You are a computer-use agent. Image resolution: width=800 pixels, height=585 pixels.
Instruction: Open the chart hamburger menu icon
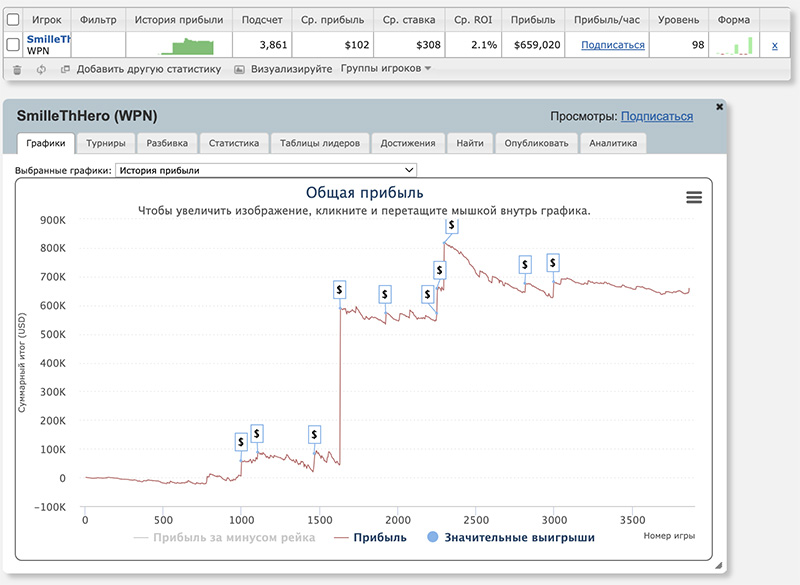[694, 198]
